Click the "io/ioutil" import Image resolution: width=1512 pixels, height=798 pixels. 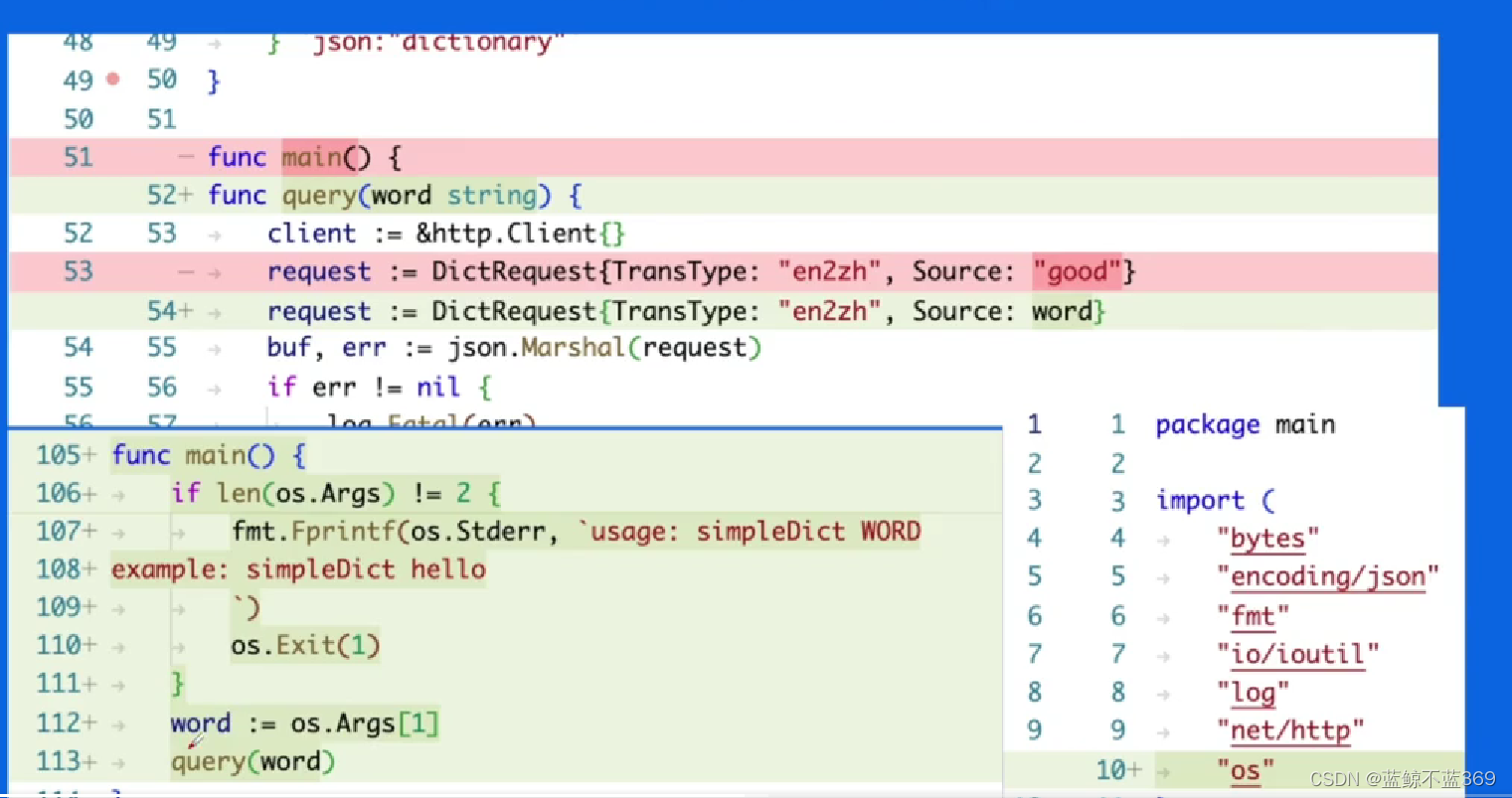(1297, 654)
